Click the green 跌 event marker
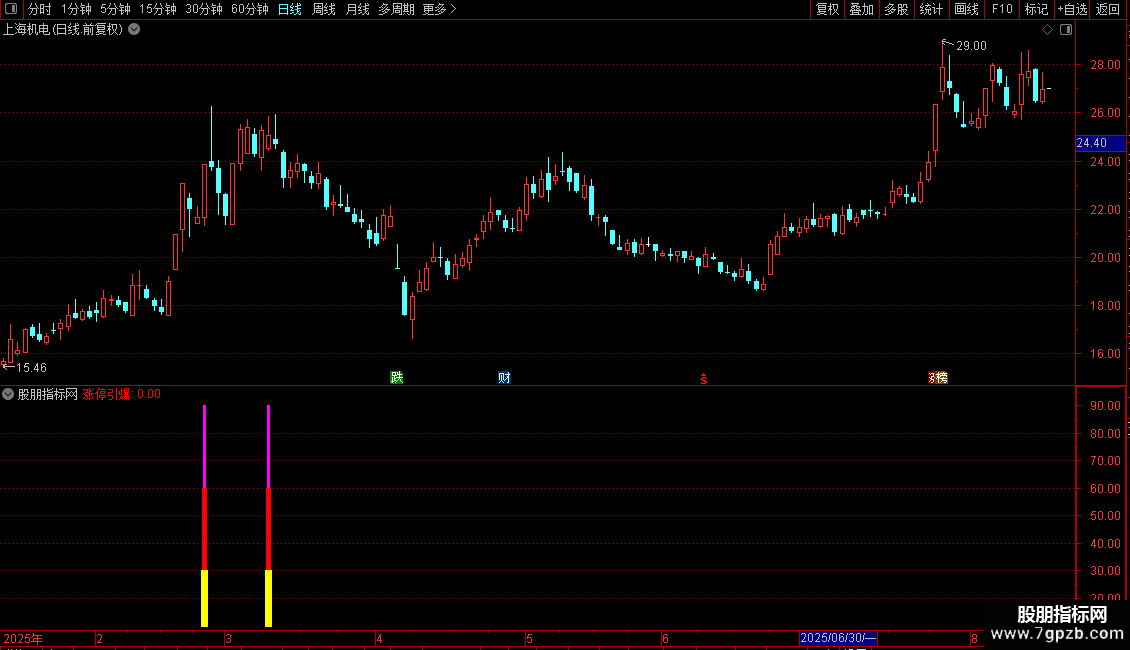This screenshot has width=1130, height=650. point(396,378)
